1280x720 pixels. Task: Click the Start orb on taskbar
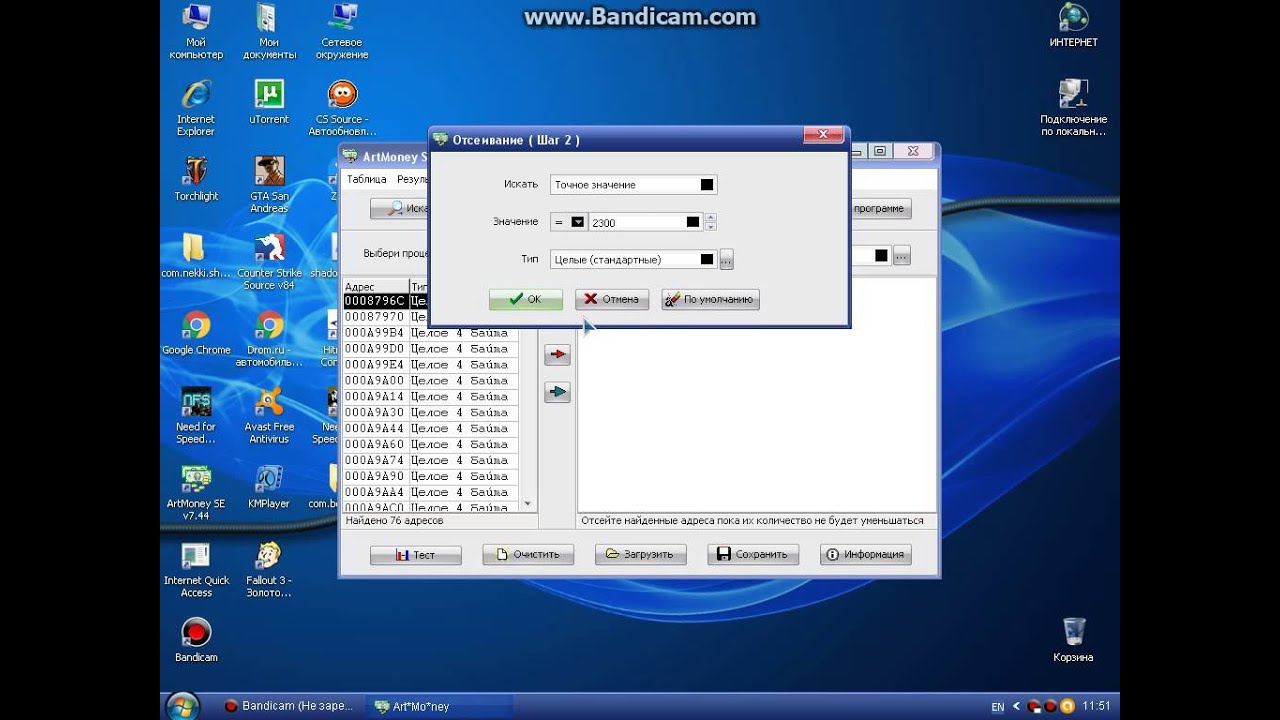click(181, 706)
